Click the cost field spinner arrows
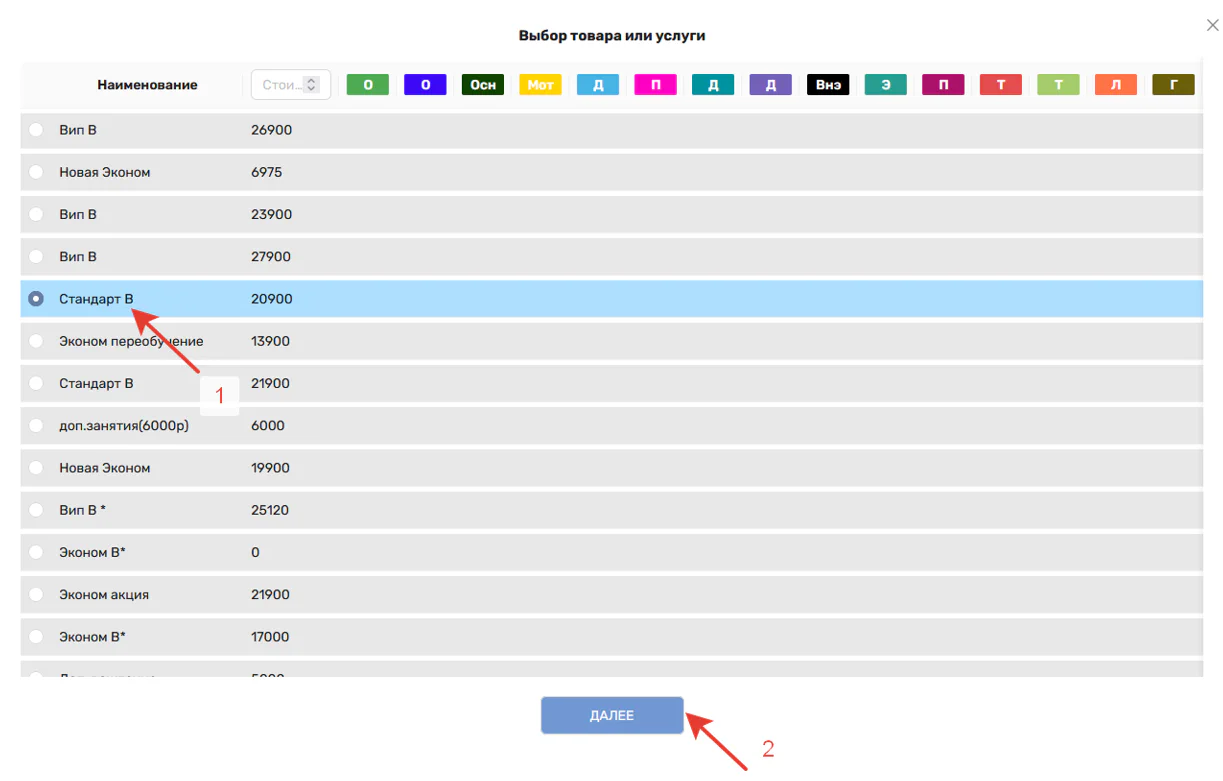 click(312, 85)
